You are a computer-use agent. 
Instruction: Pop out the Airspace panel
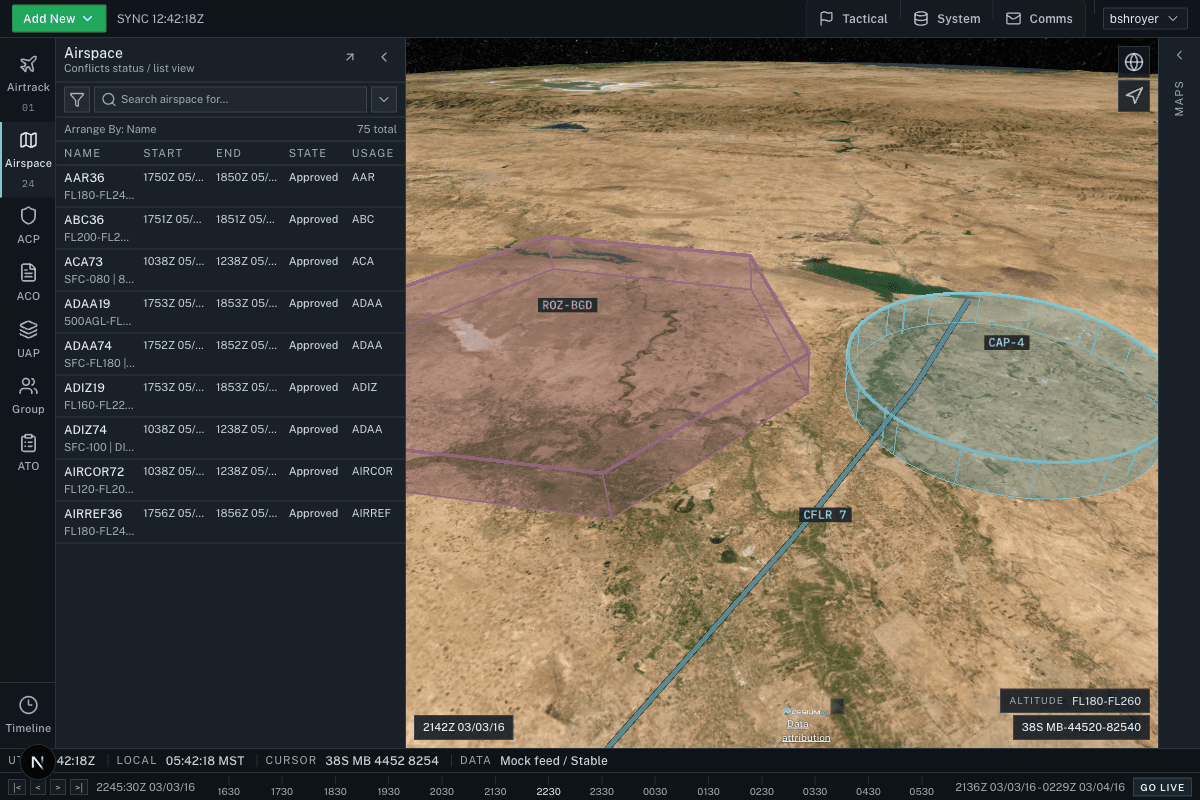pyautogui.click(x=350, y=58)
